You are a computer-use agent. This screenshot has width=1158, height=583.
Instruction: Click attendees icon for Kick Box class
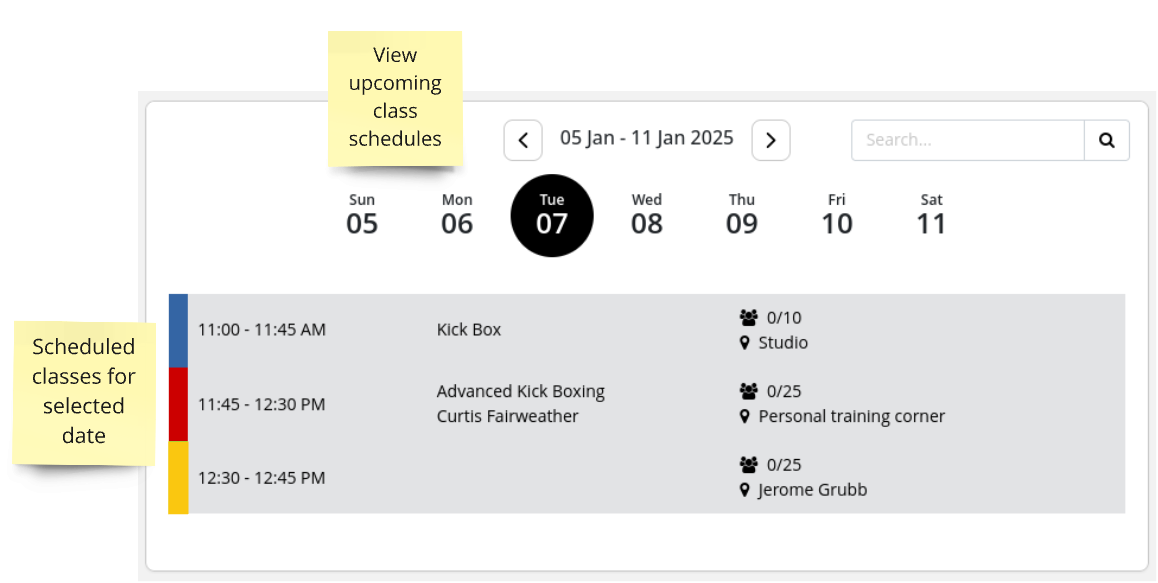point(749,318)
